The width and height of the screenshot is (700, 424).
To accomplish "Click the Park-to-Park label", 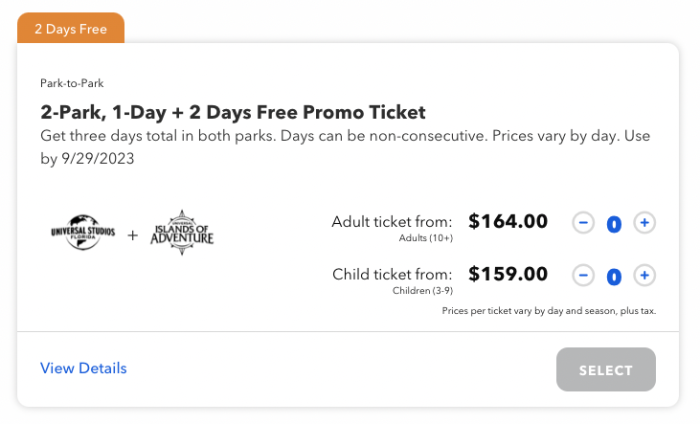I will point(72,83).
